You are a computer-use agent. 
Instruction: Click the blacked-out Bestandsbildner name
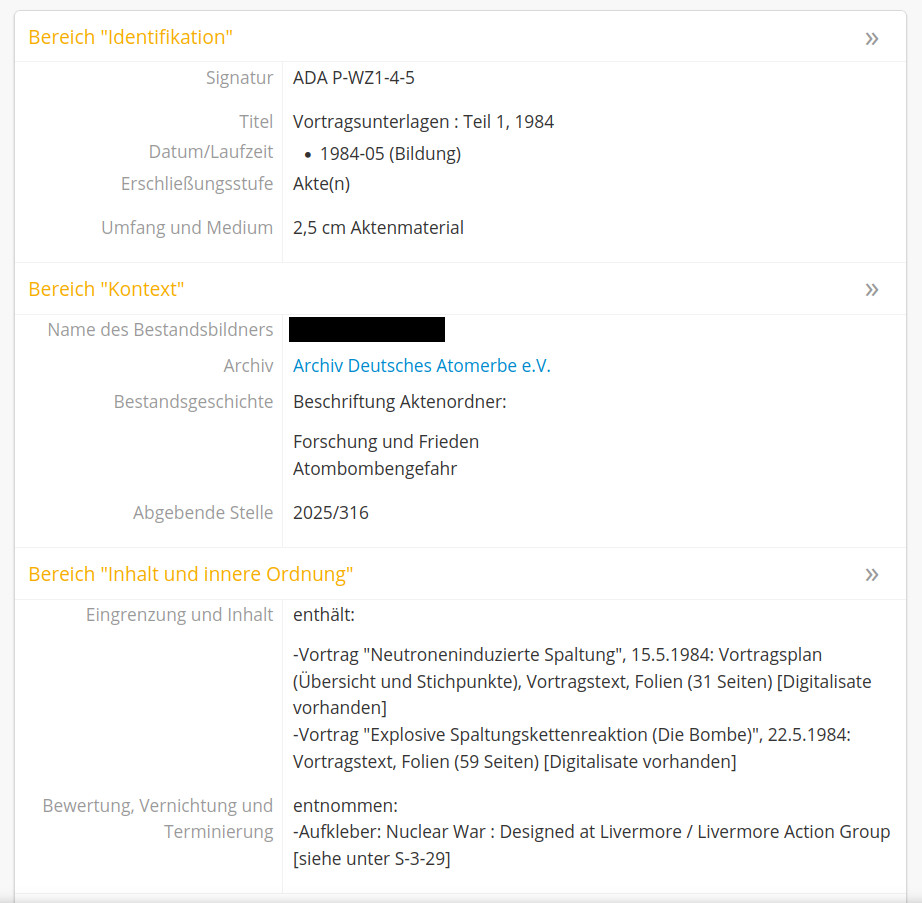point(366,330)
